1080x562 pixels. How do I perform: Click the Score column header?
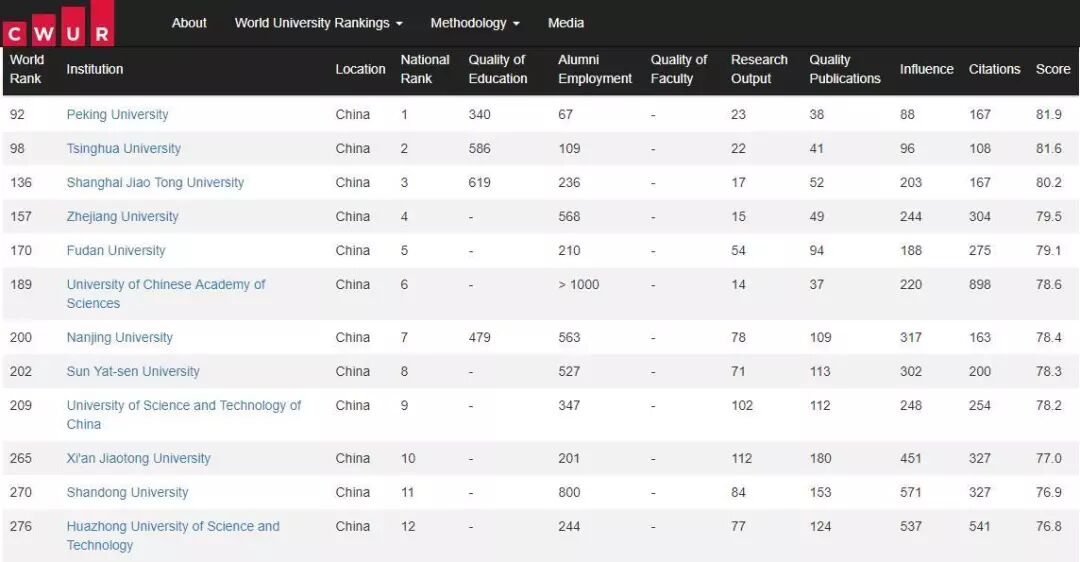(x=1052, y=69)
